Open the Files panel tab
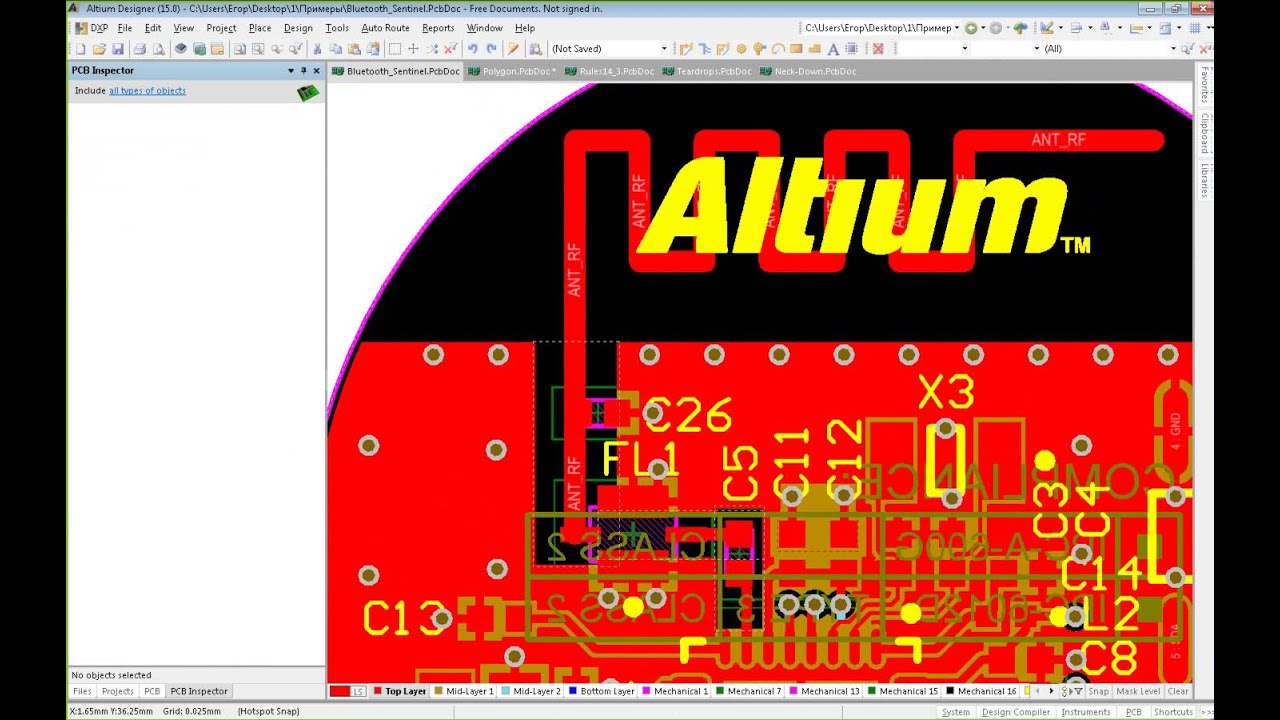This screenshot has width=1280, height=720. coord(82,691)
